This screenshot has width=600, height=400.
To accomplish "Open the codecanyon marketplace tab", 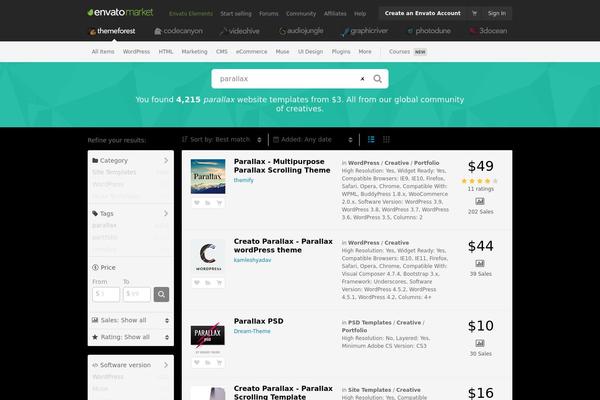I will [x=178, y=31].
